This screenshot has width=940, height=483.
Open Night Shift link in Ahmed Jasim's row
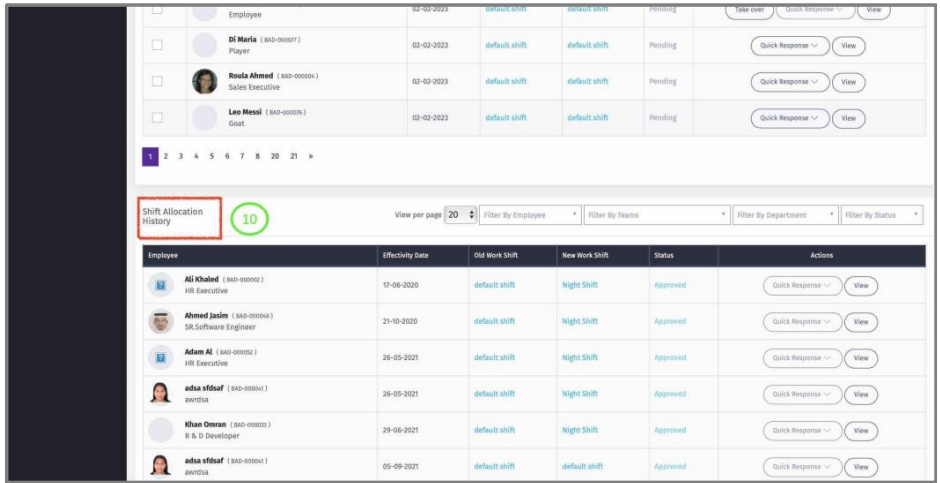click(579, 321)
